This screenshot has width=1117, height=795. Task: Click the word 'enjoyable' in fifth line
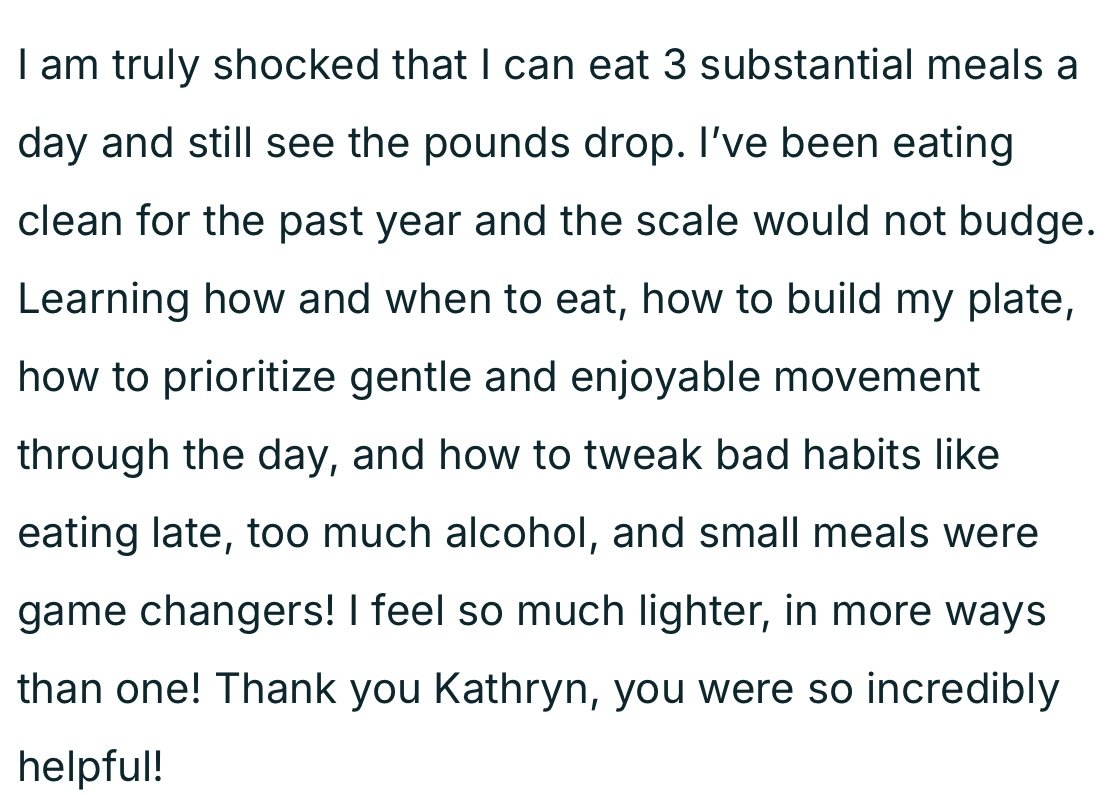tap(665, 378)
